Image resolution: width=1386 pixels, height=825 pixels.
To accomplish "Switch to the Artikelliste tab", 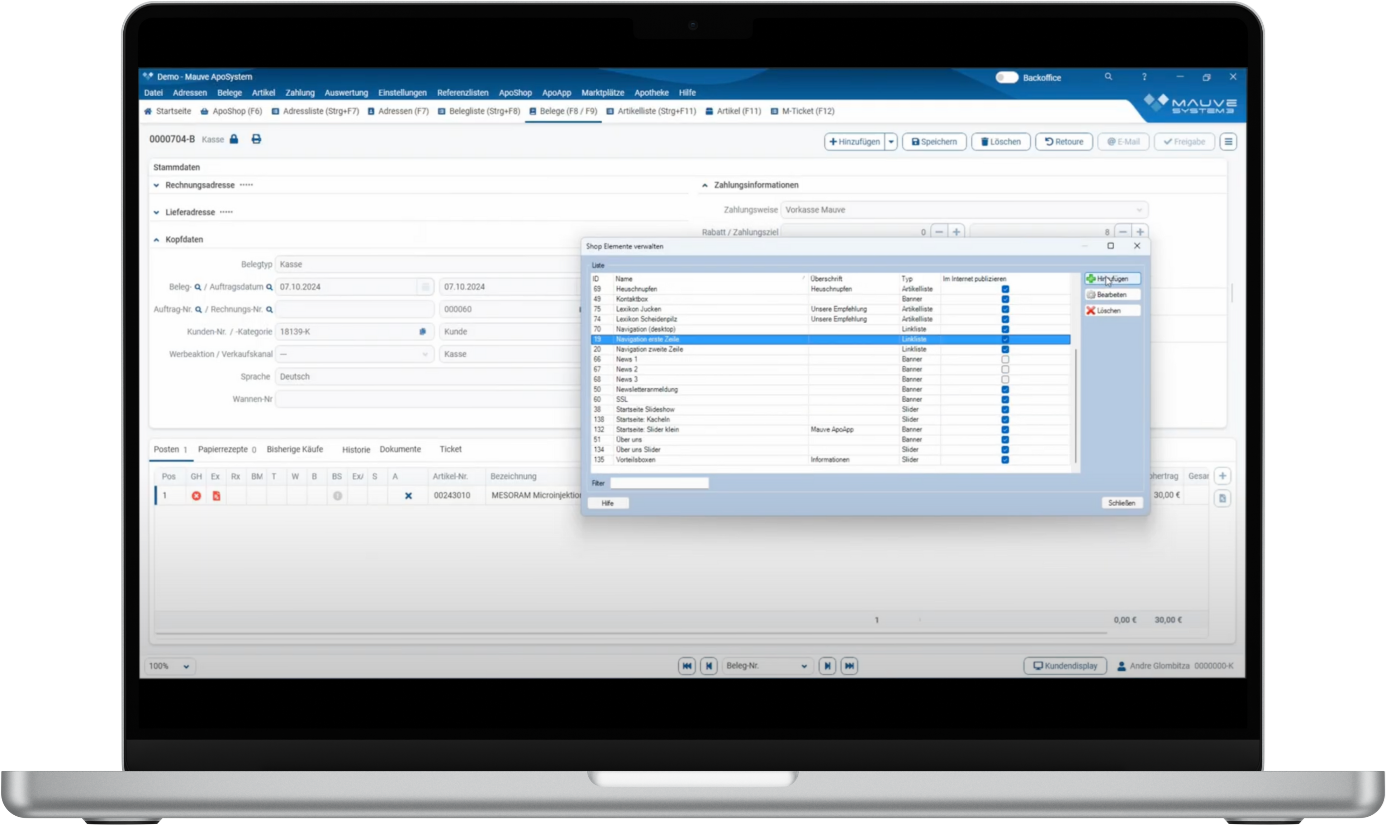I will 651,111.
